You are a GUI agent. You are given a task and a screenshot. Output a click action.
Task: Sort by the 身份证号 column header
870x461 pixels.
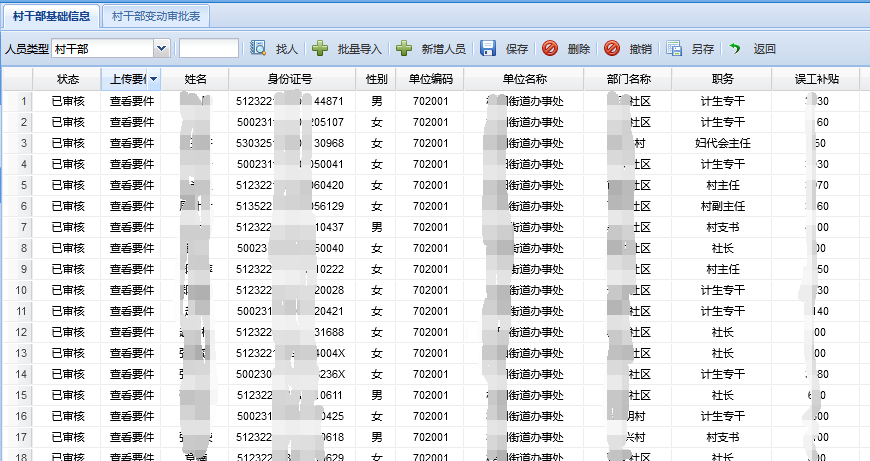point(291,79)
